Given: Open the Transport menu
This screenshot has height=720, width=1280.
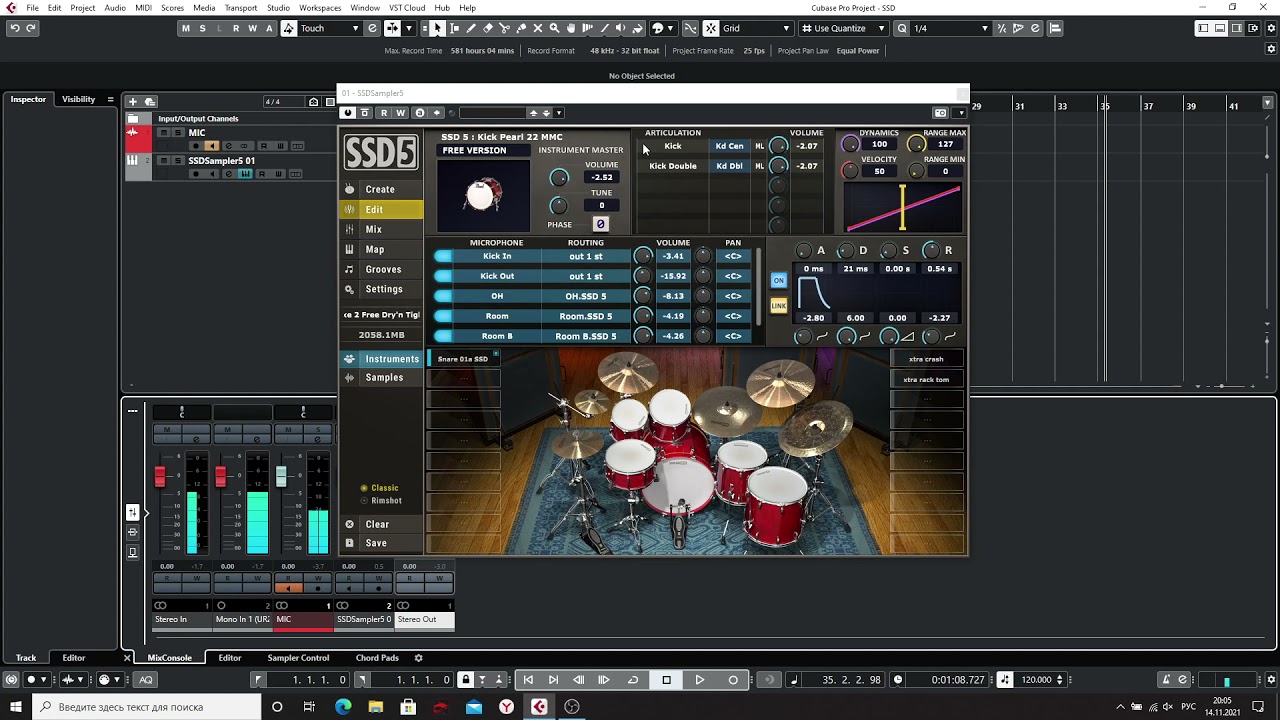Looking at the screenshot, I should click(x=240, y=8).
